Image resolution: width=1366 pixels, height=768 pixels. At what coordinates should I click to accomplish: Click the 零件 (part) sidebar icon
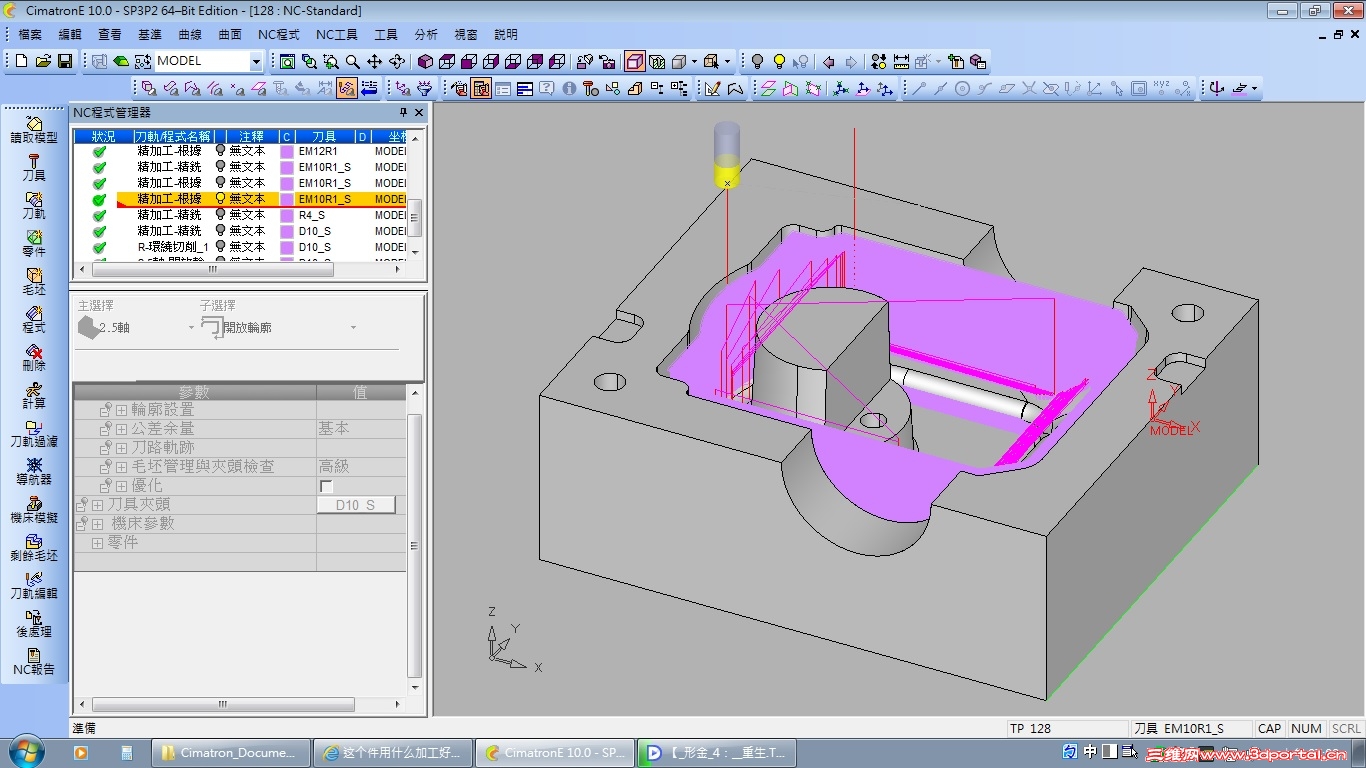pos(34,244)
